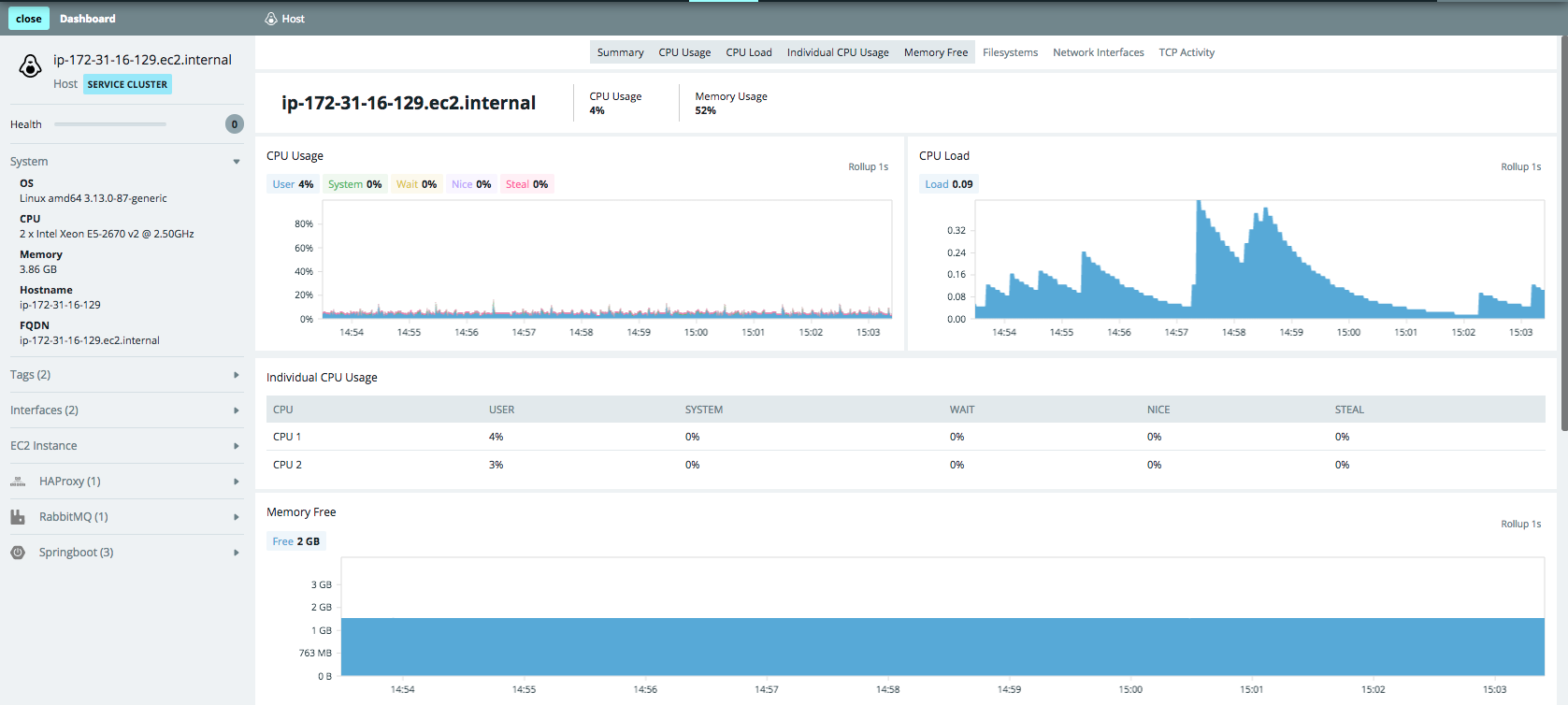
Task: Click the main page host title heading
Action: [x=409, y=103]
